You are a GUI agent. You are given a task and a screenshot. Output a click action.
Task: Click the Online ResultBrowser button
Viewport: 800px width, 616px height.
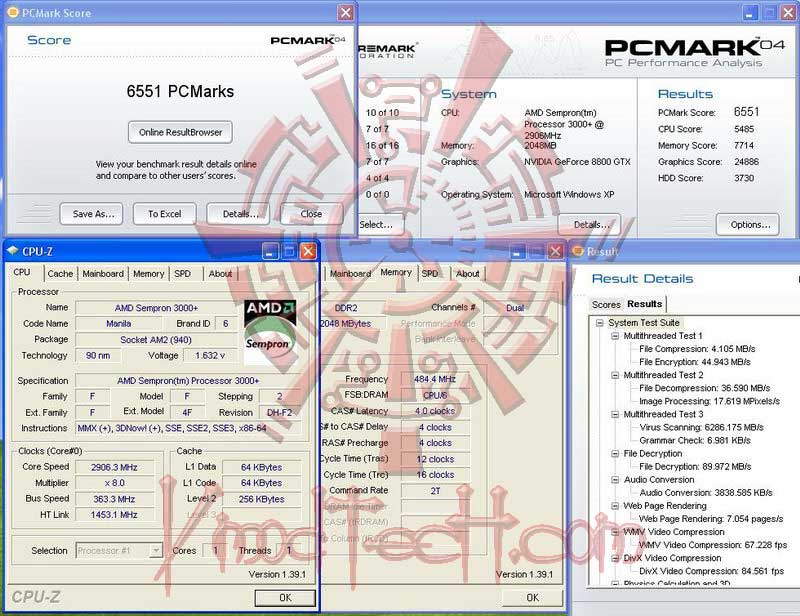tap(180, 132)
